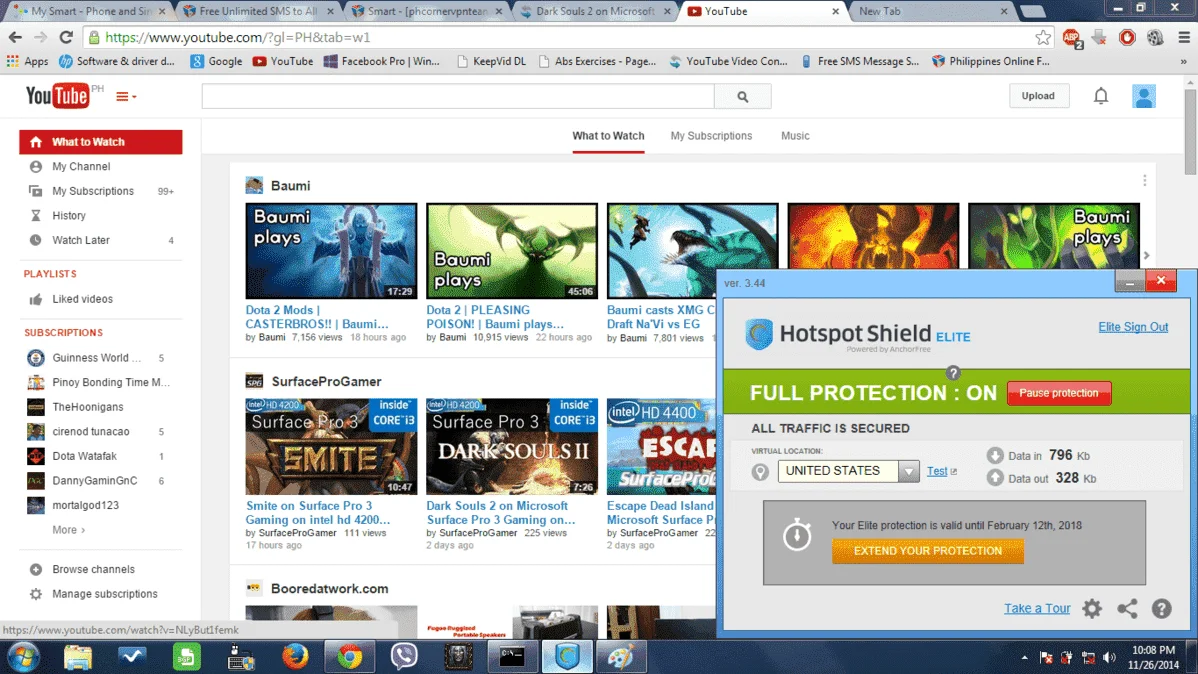Viewport: 1198px width, 674px height.
Task: Open the Chrome menu hamburger icon
Action: (x=1183, y=37)
